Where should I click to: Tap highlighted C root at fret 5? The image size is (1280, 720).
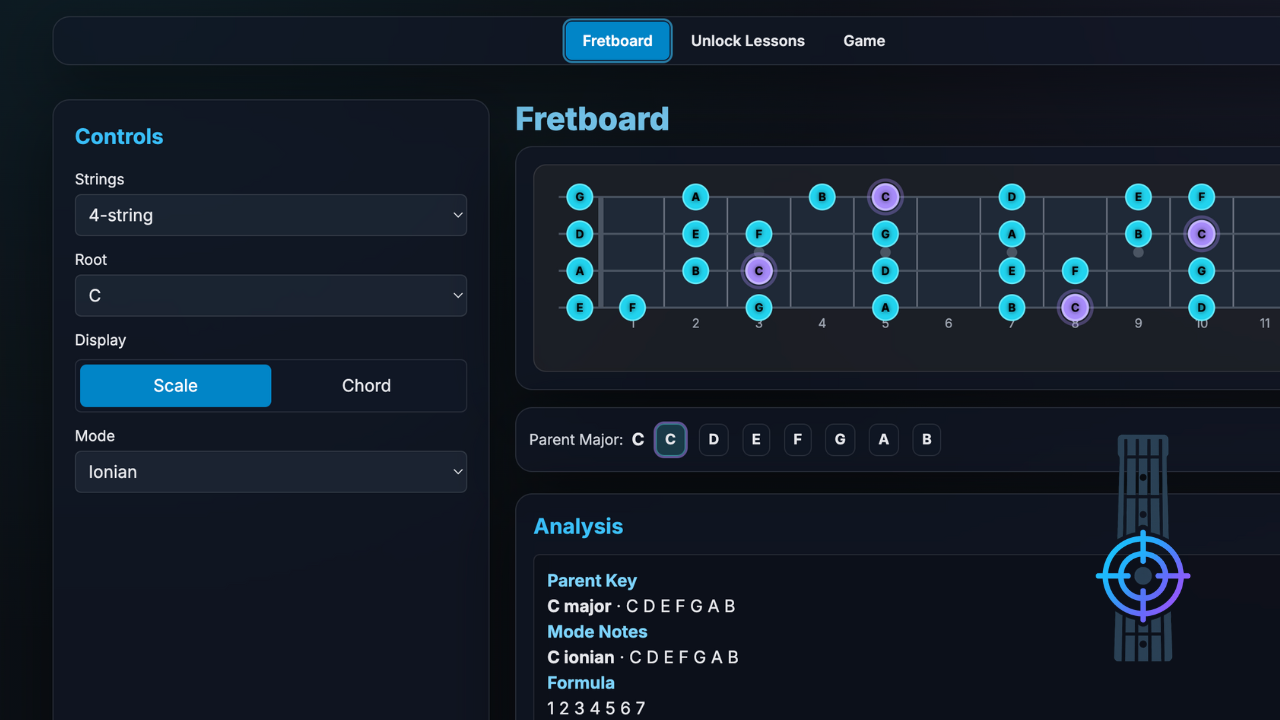tap(885, 197)
